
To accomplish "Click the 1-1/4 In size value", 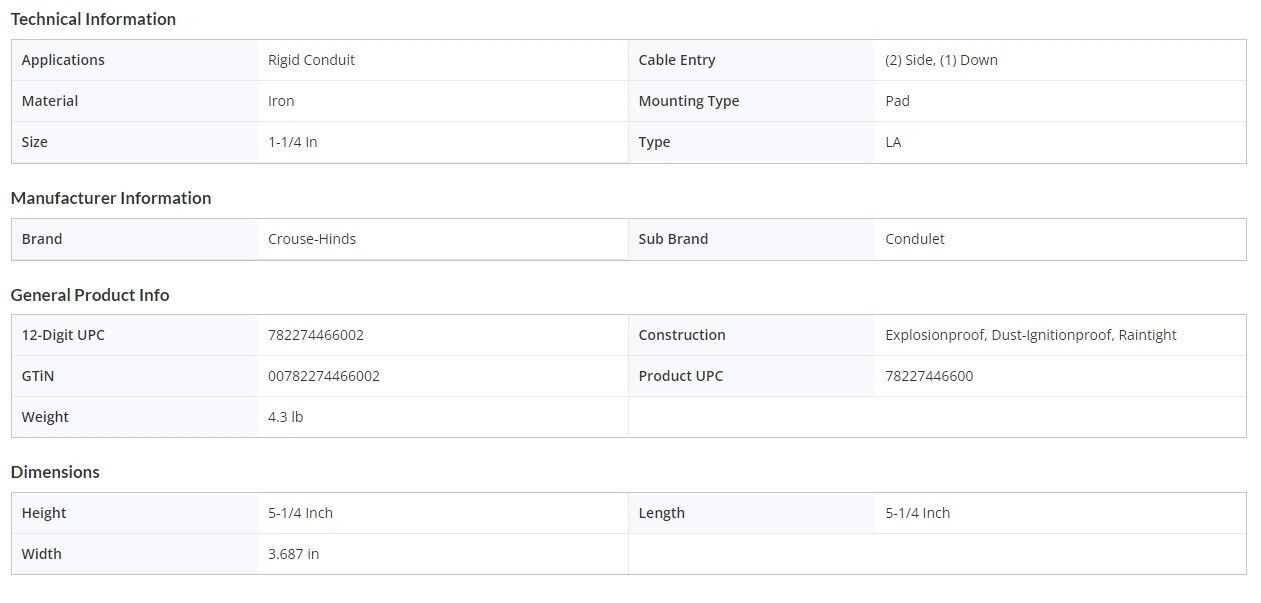I will (x=292, y=142).
